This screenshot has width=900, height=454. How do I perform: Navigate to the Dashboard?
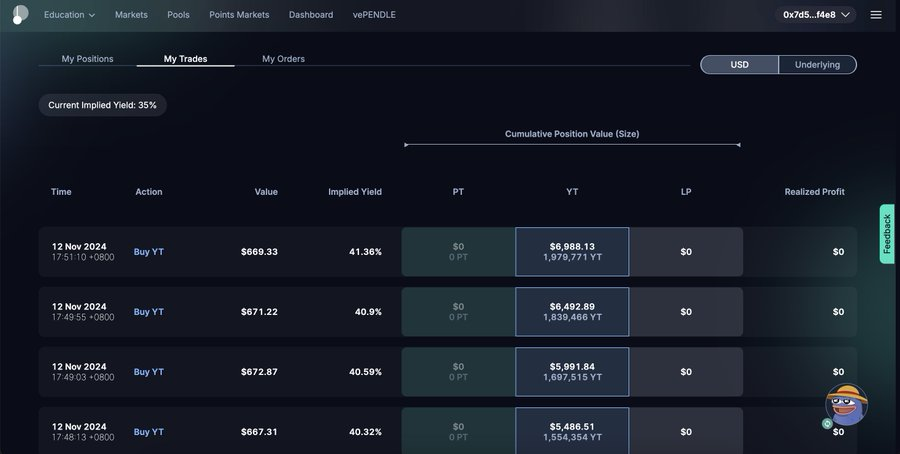(311, 15)
